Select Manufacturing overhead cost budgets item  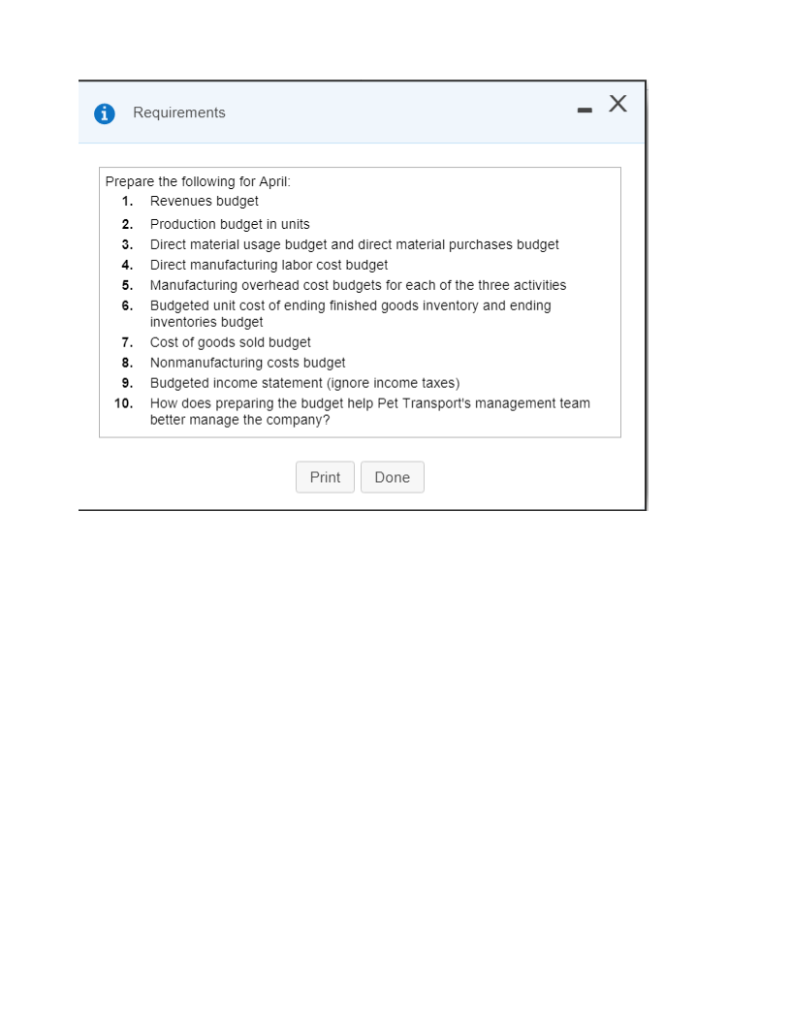pos(358,285)
